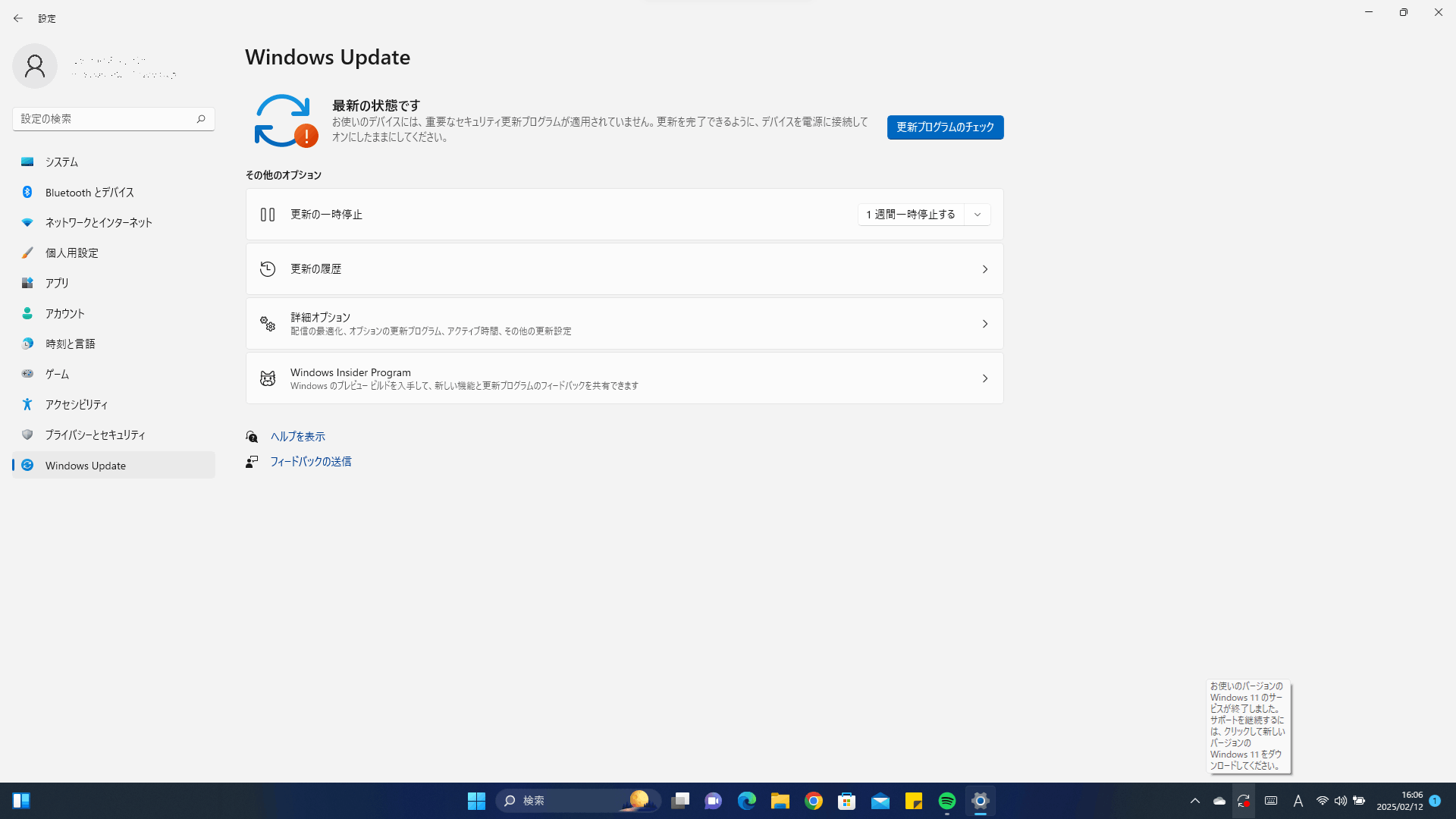Click 1 週間一時停止する button
Screen dimensions: 1456x819
click(911, 215)
